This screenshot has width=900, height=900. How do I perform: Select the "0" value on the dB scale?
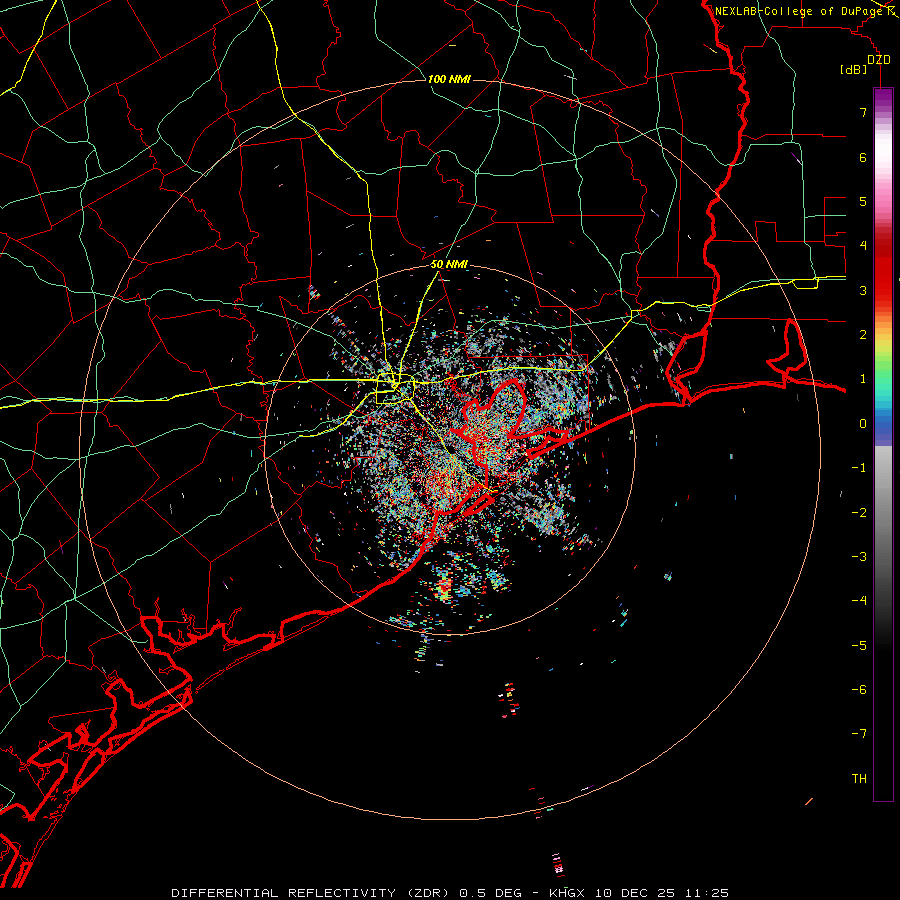(863, 424)
